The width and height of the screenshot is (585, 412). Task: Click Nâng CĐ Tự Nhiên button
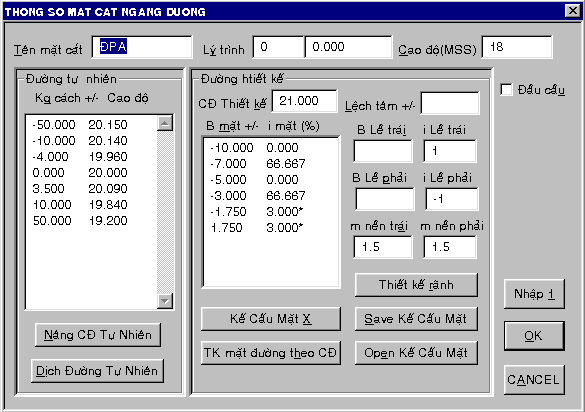(98, 335)
